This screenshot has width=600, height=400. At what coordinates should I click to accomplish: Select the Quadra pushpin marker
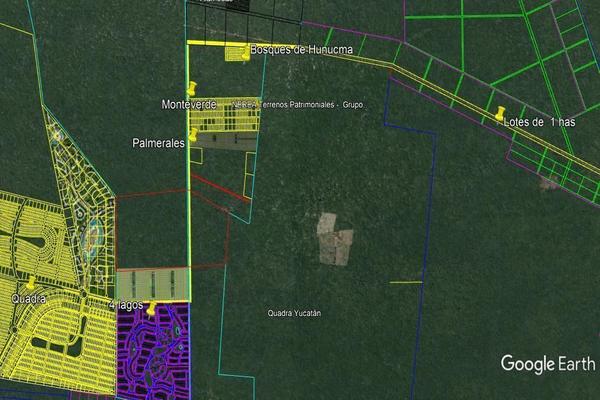32,283
